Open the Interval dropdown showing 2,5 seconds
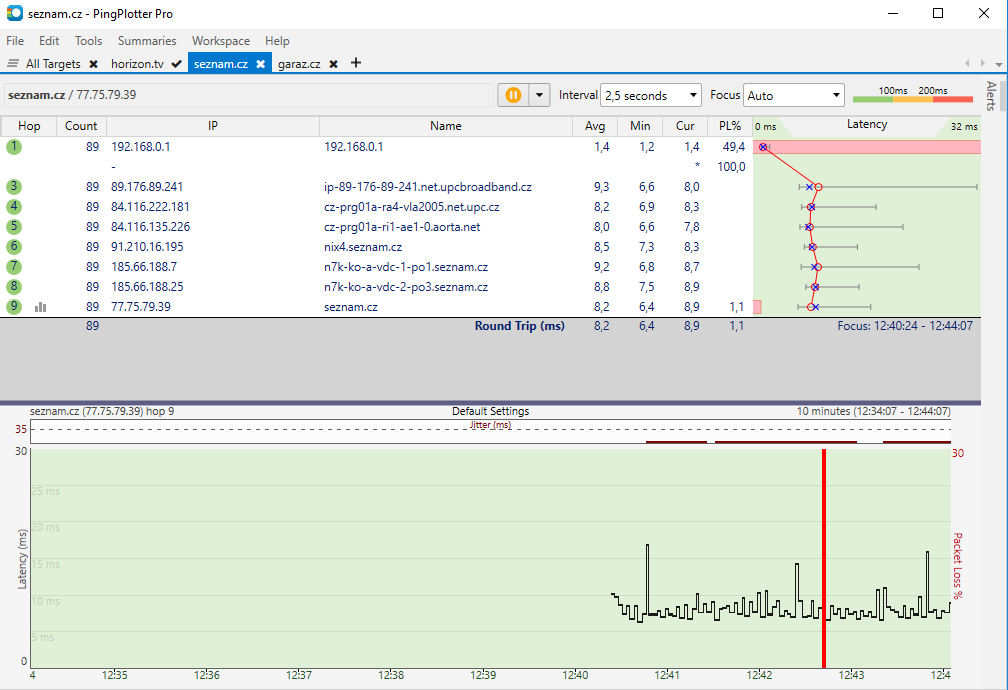Screen dimensions: 1008x690 [650, 96]
